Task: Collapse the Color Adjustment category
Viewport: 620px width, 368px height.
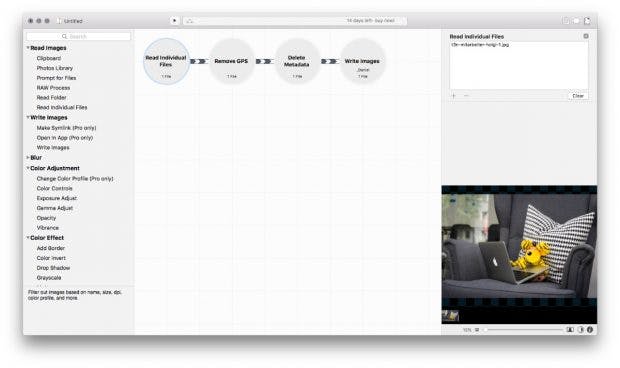Action: 28,168
